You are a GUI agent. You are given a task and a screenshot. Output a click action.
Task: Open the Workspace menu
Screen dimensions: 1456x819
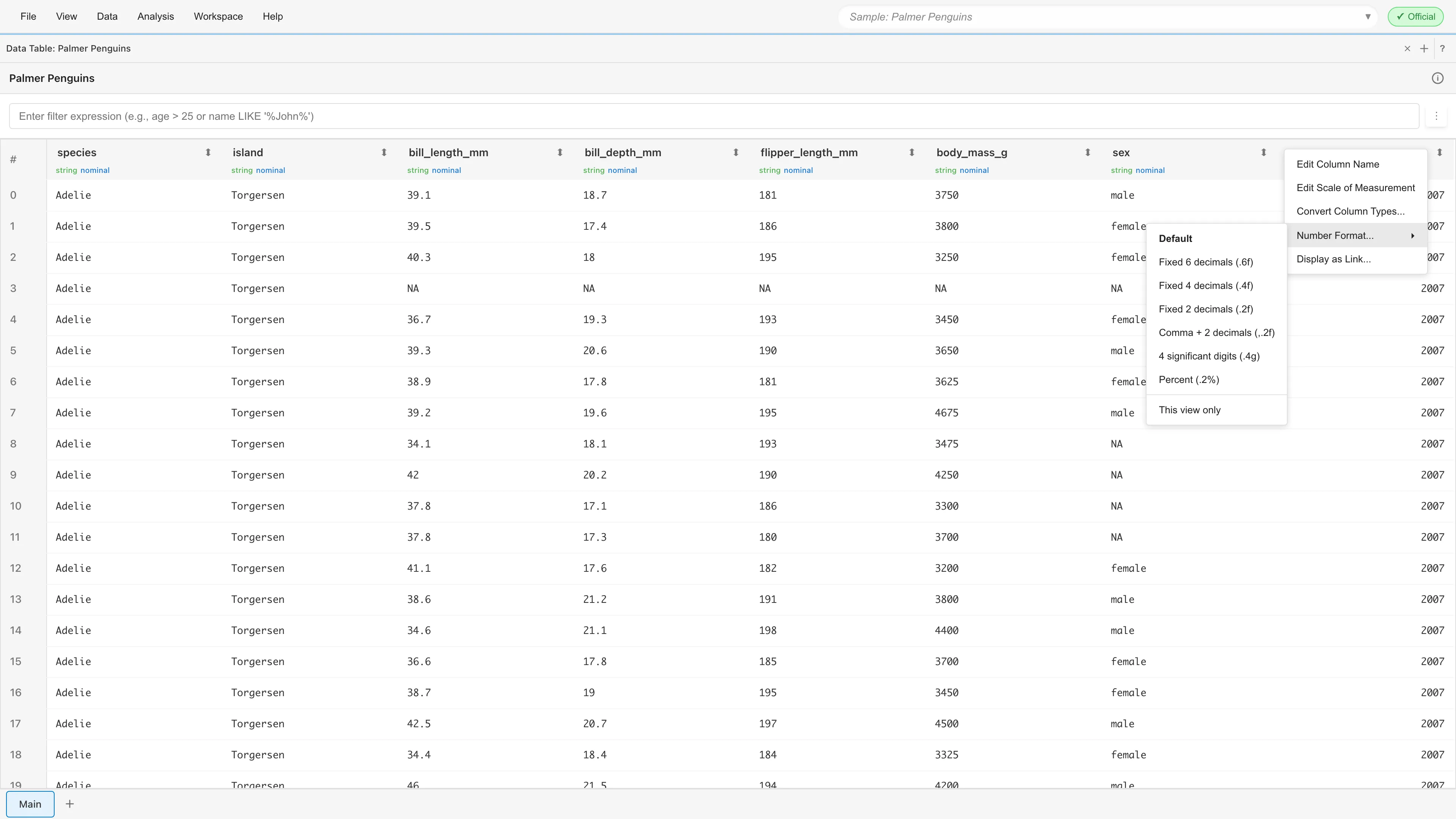[x=218, y=16]
